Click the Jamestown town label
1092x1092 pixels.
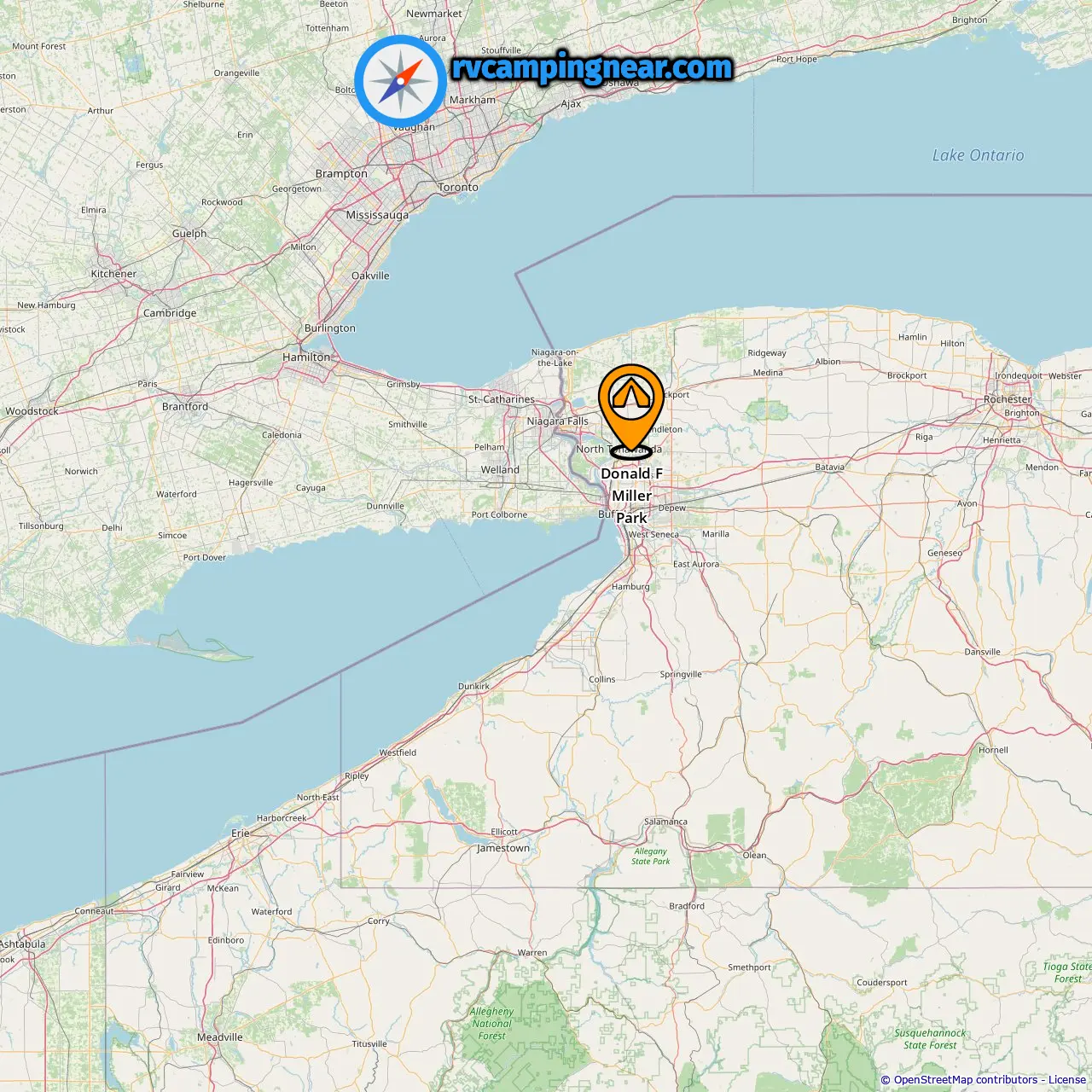(x=503, y=848)
